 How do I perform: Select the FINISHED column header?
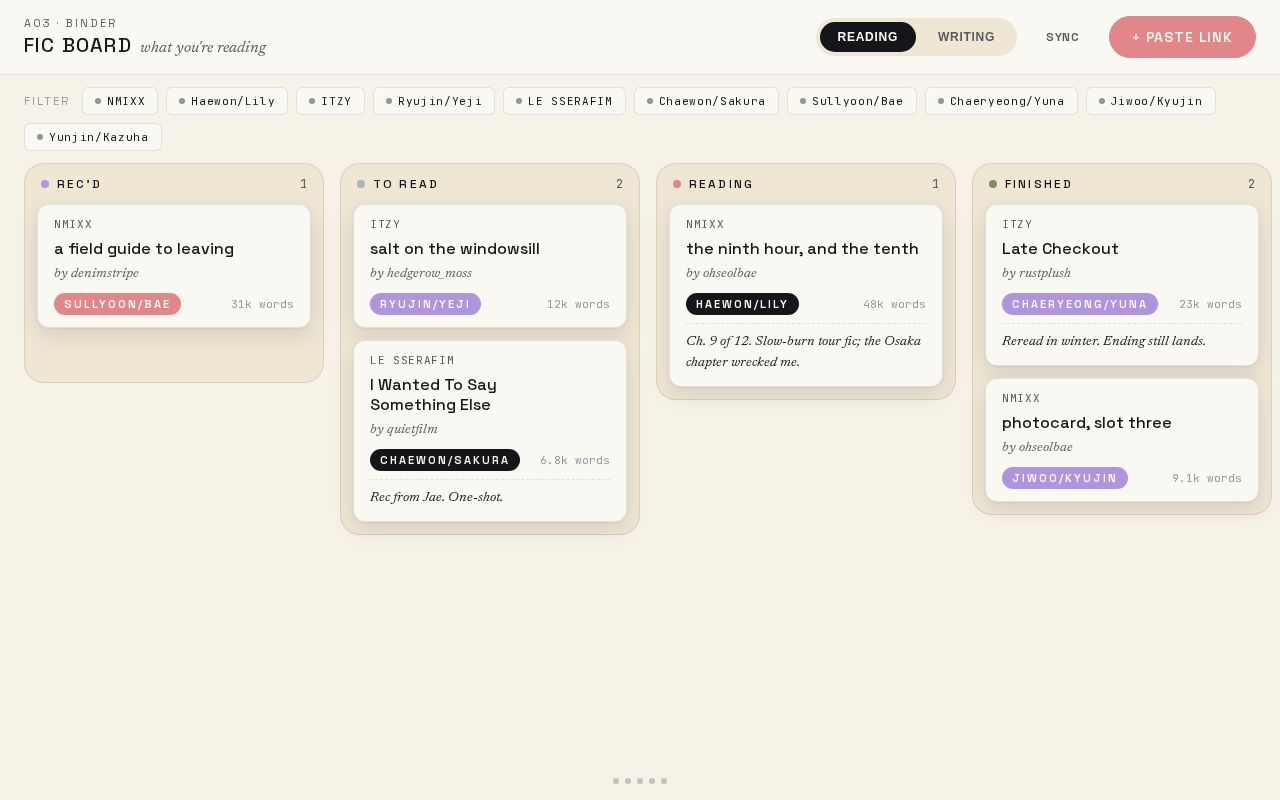pos(1122,184)
